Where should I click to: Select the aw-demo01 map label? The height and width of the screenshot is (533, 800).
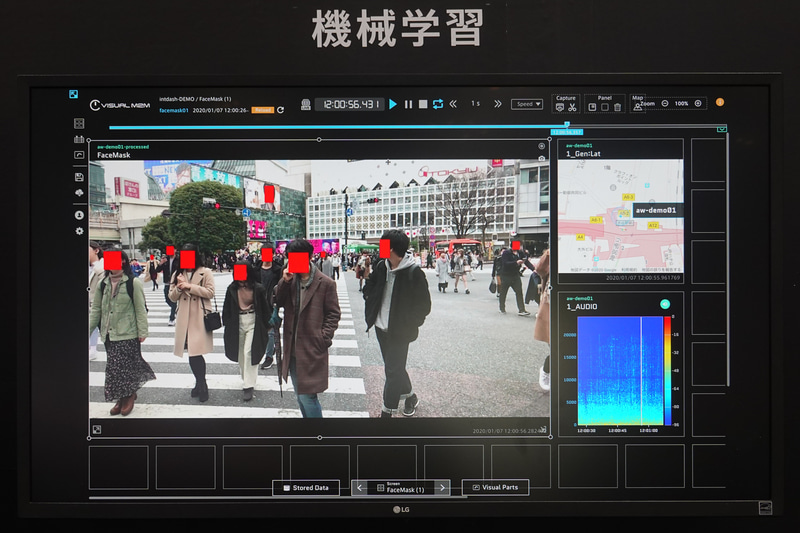coord(656,210)
